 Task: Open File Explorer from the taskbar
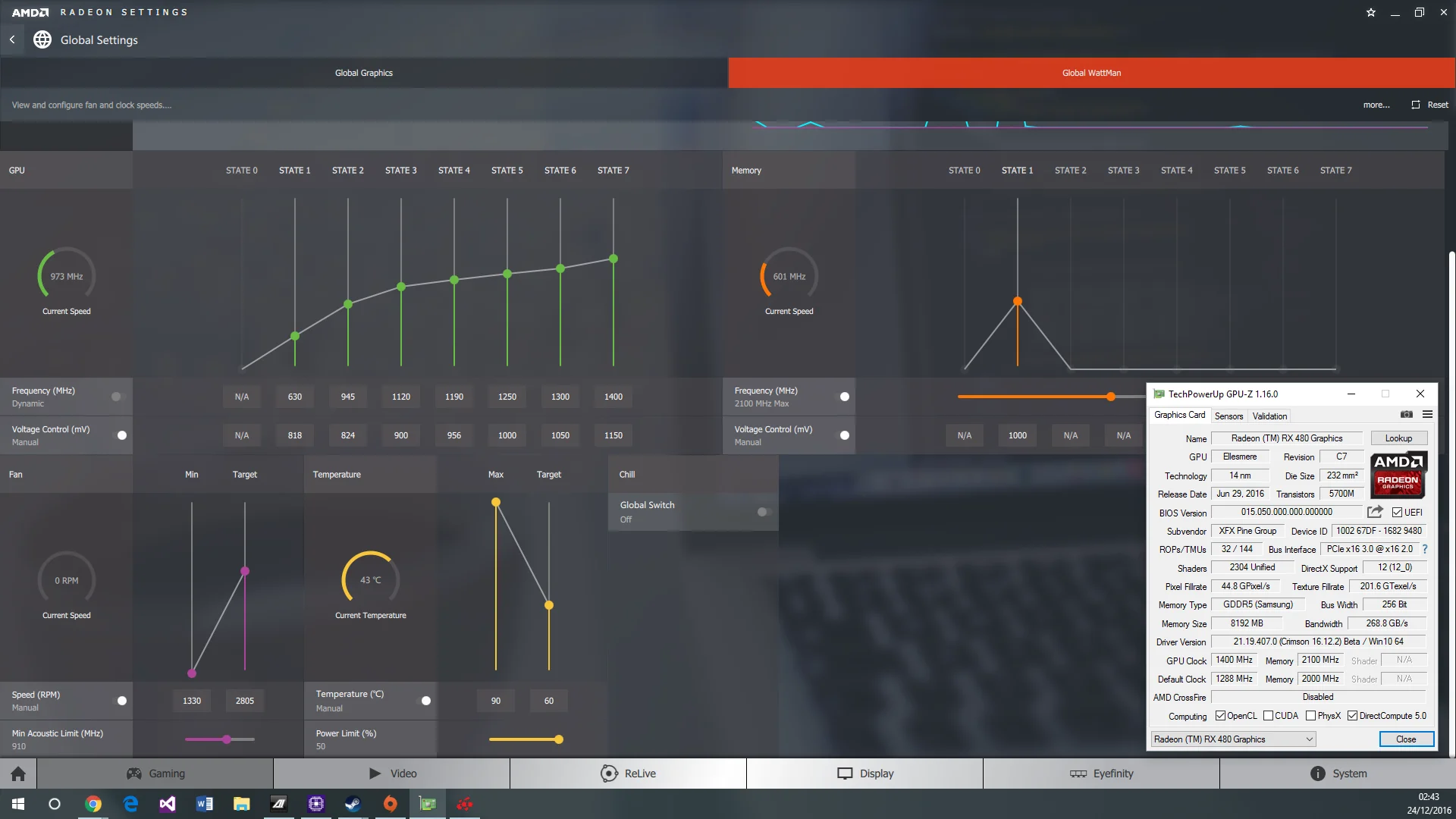tap(242, 804)
